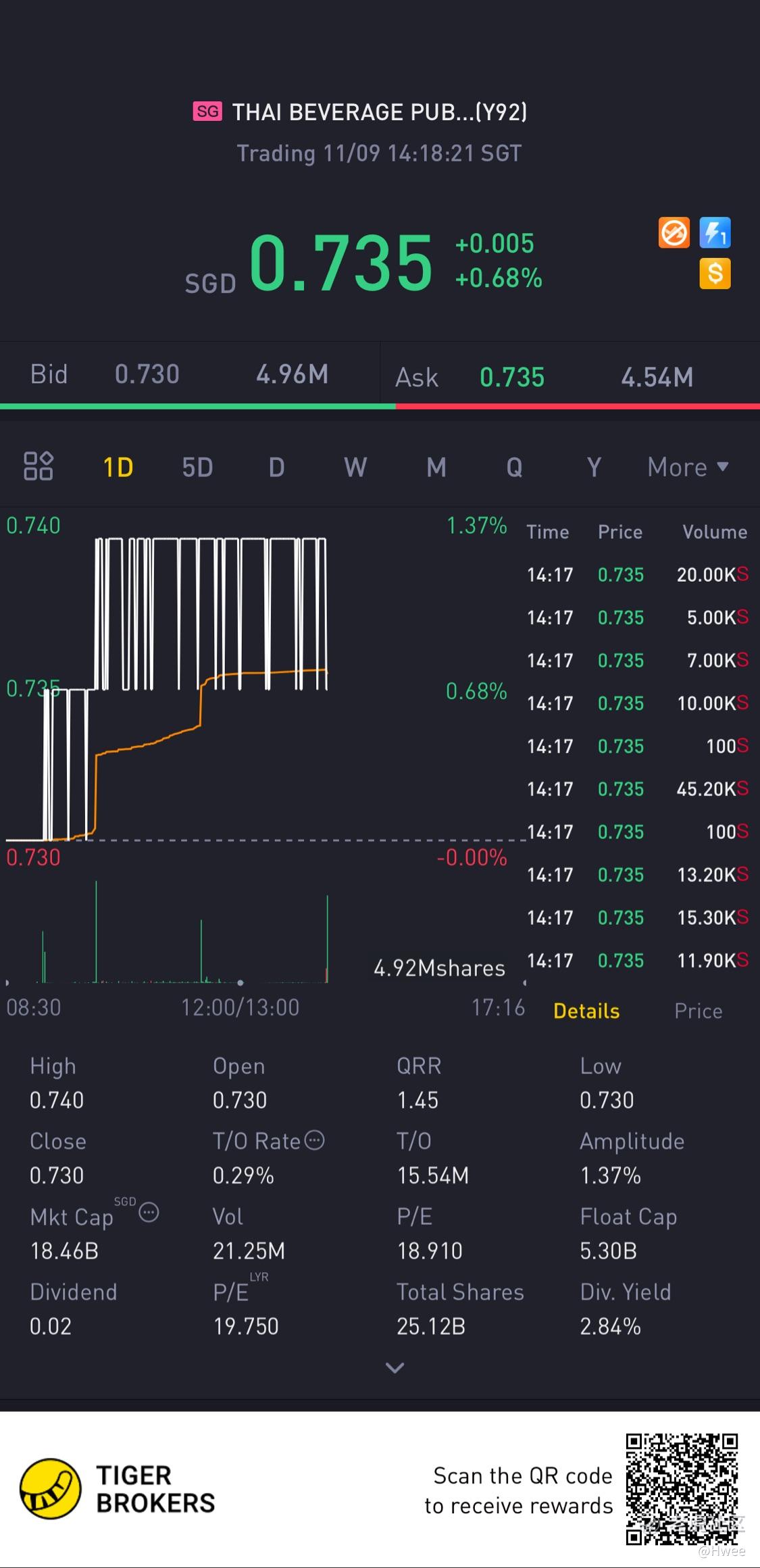Select the Details tab under trades

click(x=586, y=1011)
